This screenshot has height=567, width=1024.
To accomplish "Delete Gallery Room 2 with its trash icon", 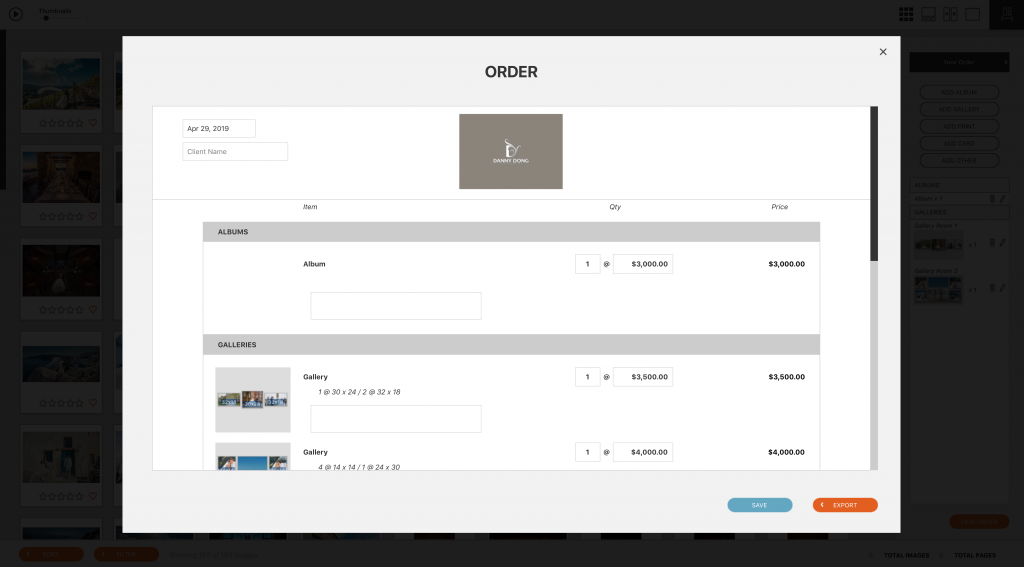I will tap(992, 287).
